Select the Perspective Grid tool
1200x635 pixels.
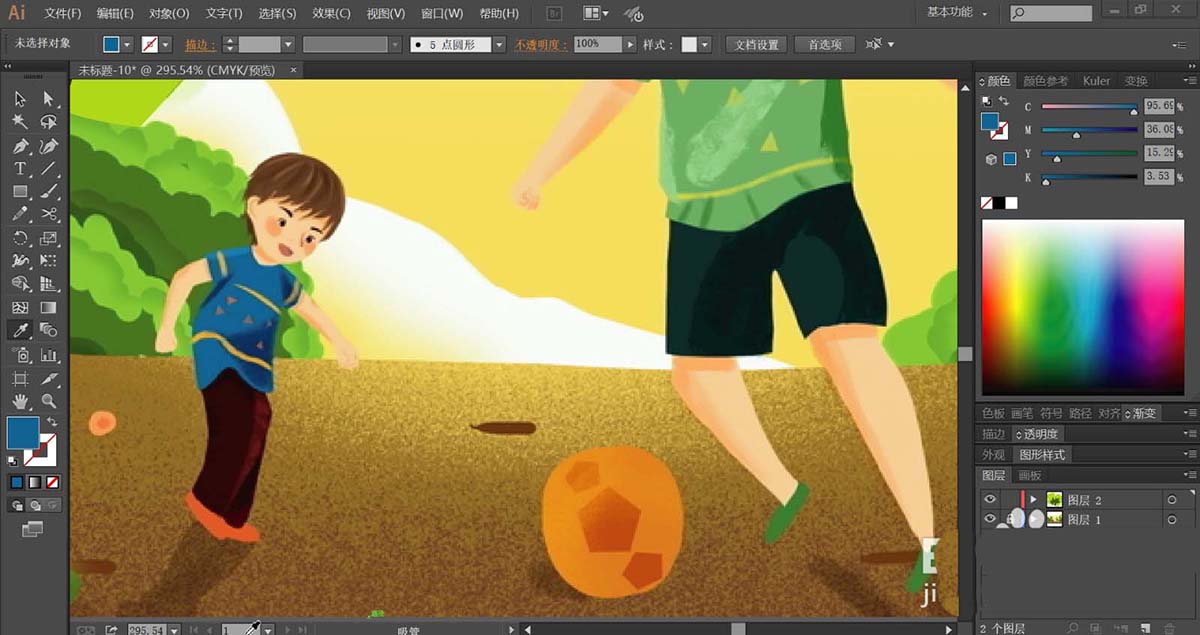pos(48,284)
